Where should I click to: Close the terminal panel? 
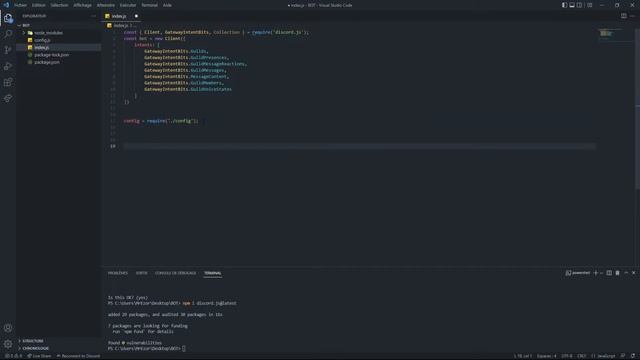[x=633, y=273]
